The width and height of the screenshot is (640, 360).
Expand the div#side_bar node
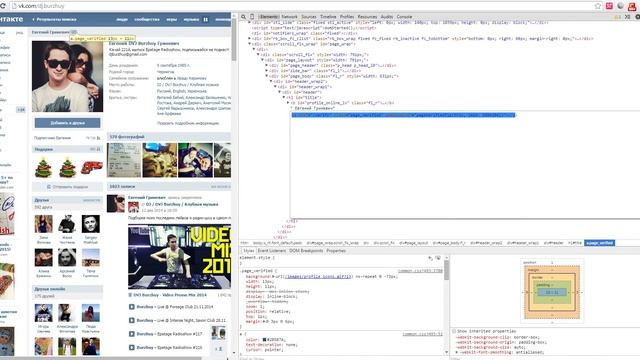tap(267, 71)
